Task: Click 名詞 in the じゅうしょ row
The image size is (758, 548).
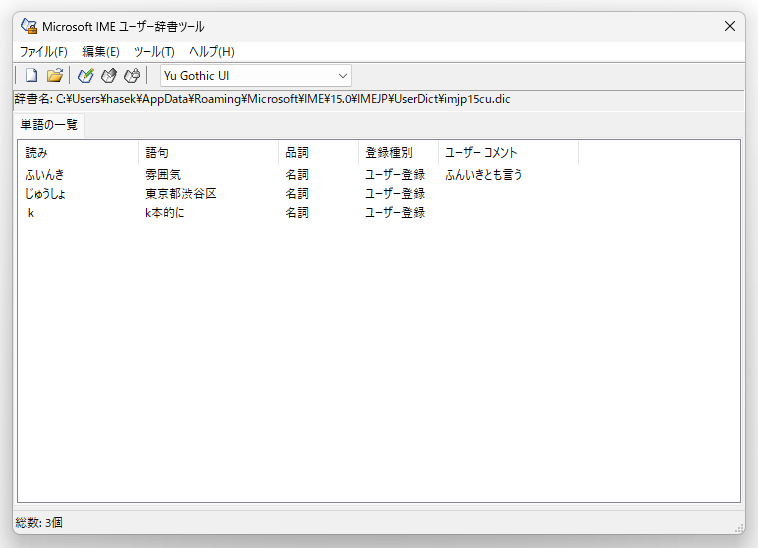Action: pyautogui.click(x=297, y=194)
